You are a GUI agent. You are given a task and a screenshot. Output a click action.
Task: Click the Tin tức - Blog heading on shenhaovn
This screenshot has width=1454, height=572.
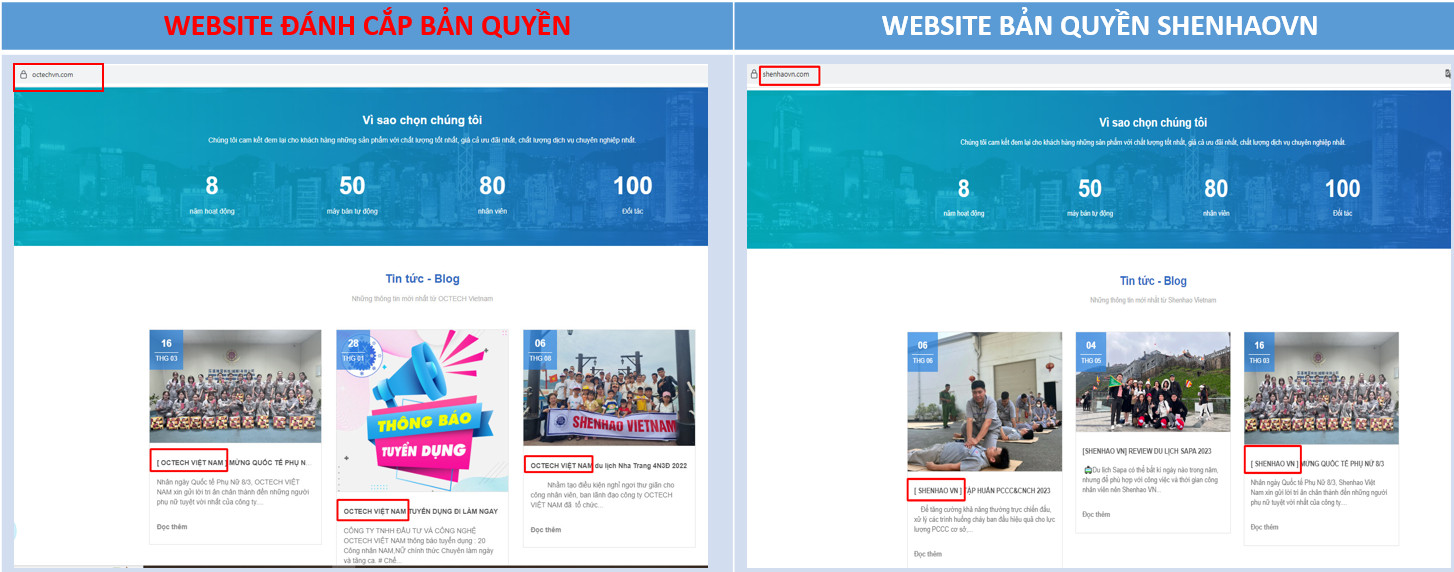pos(1153,281)
